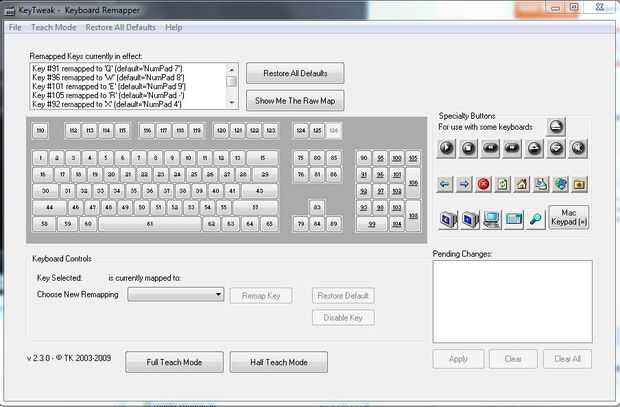Open the Choose New Remapping dropdown

coord(176,294)
